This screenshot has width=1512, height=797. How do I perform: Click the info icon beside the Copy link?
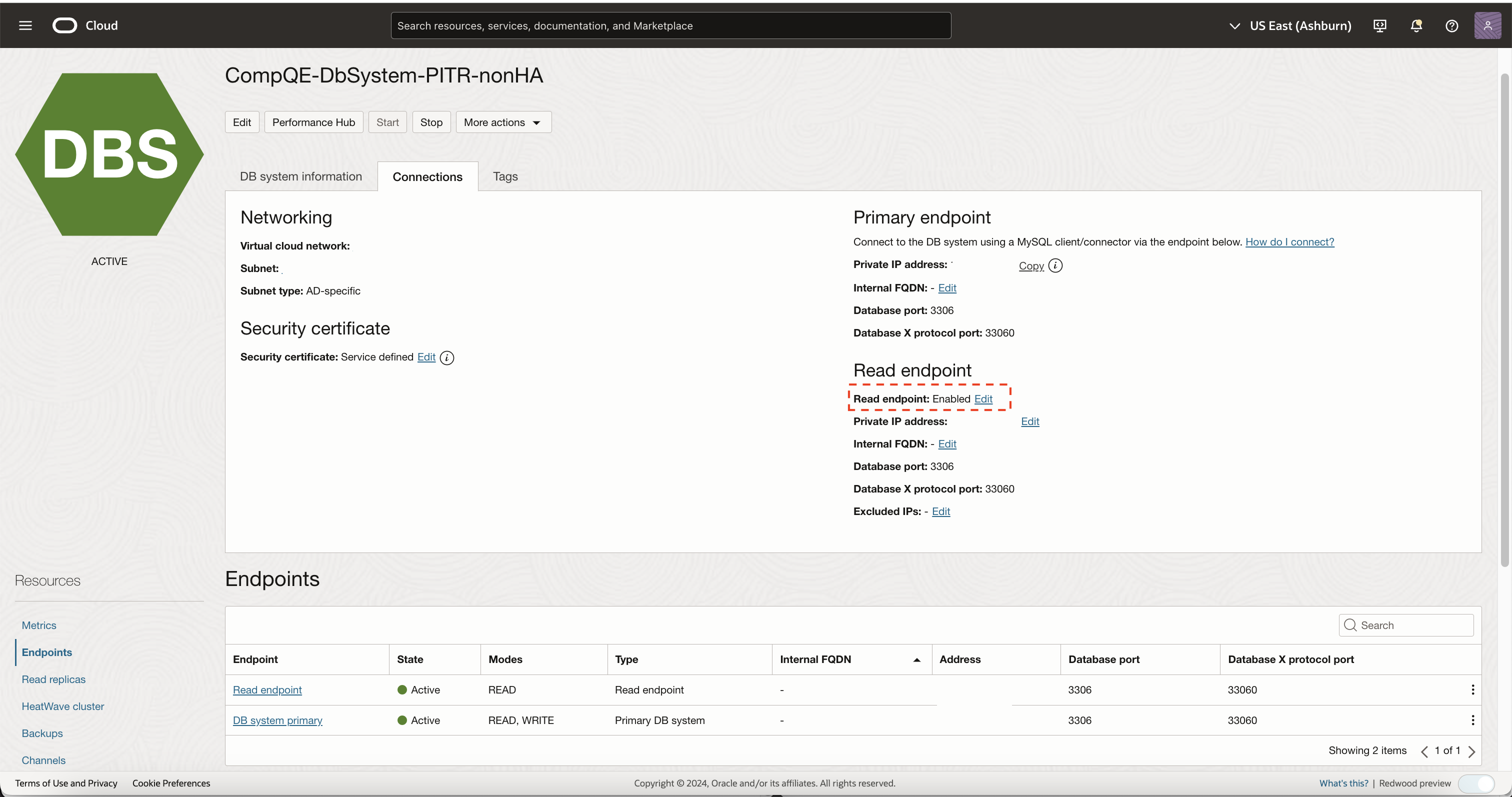(1056, 265)
